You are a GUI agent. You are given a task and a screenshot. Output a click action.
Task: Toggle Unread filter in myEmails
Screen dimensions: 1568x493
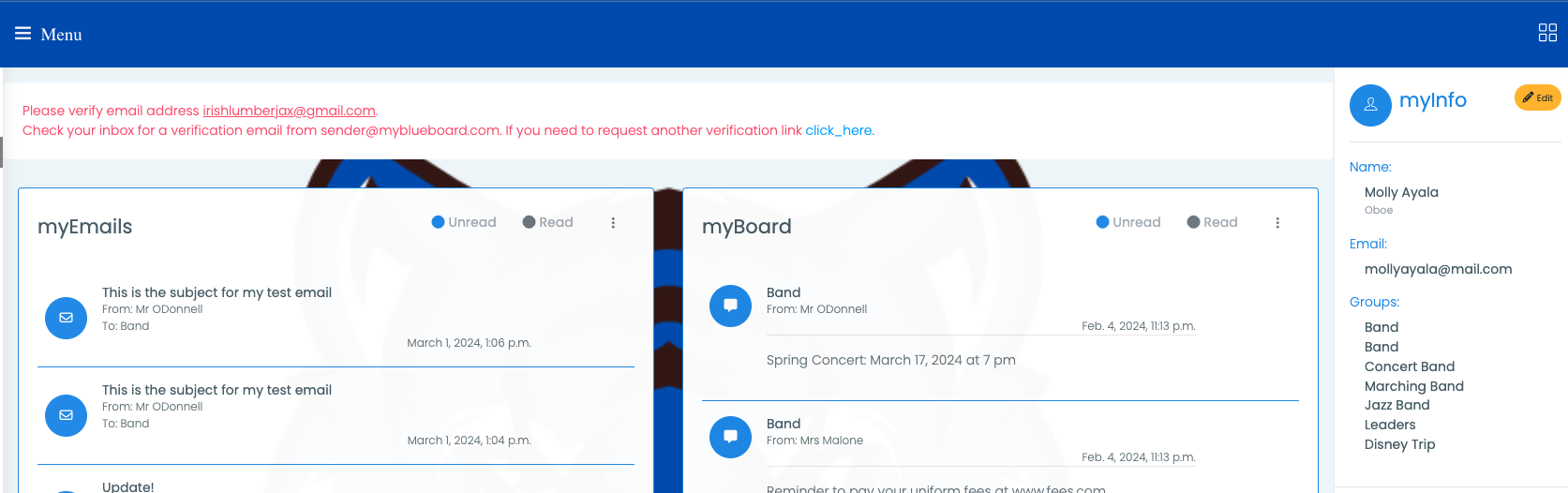coord(464,222)
